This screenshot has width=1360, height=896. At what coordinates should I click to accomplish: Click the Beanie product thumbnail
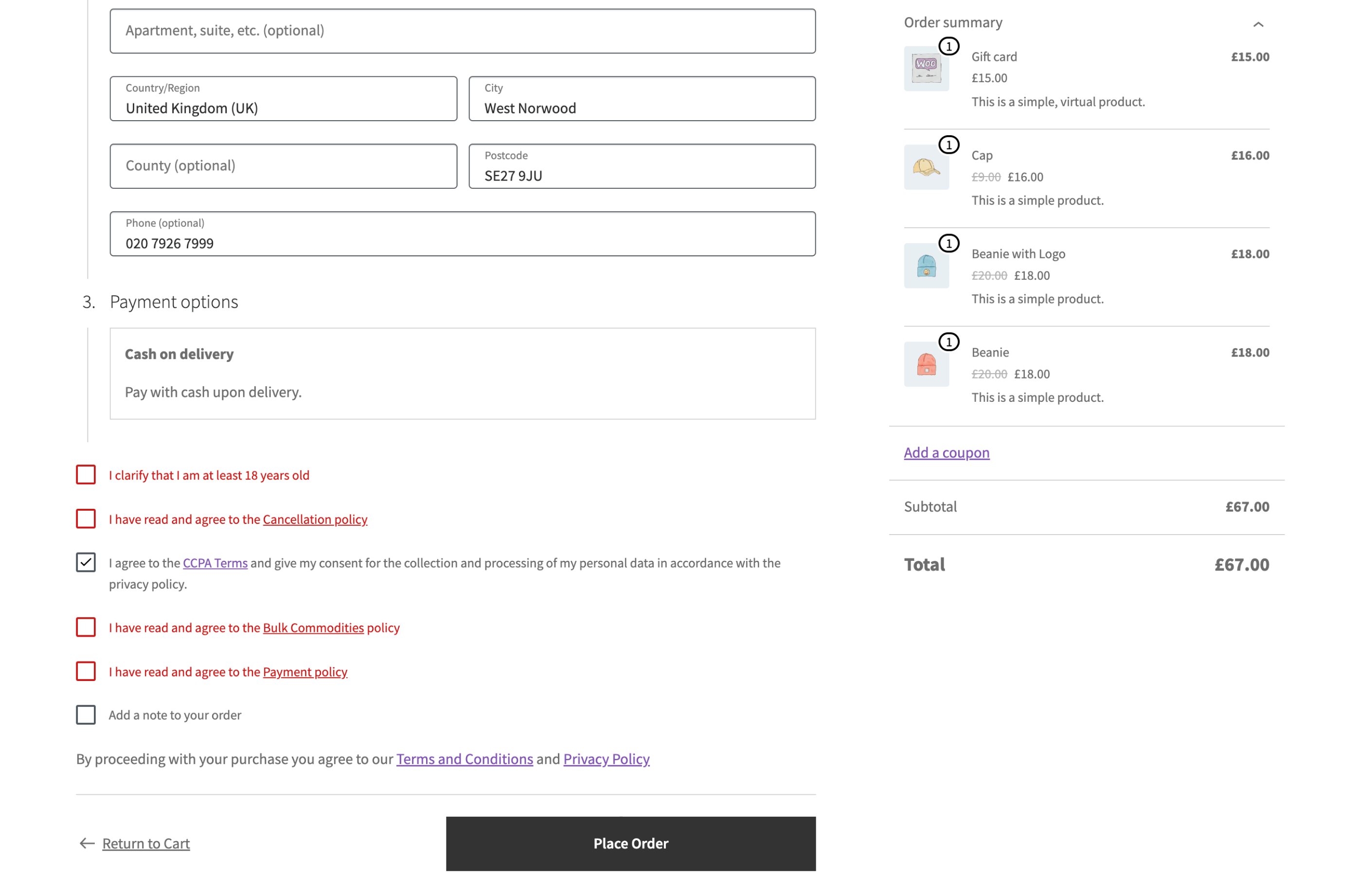coord(926,363)
